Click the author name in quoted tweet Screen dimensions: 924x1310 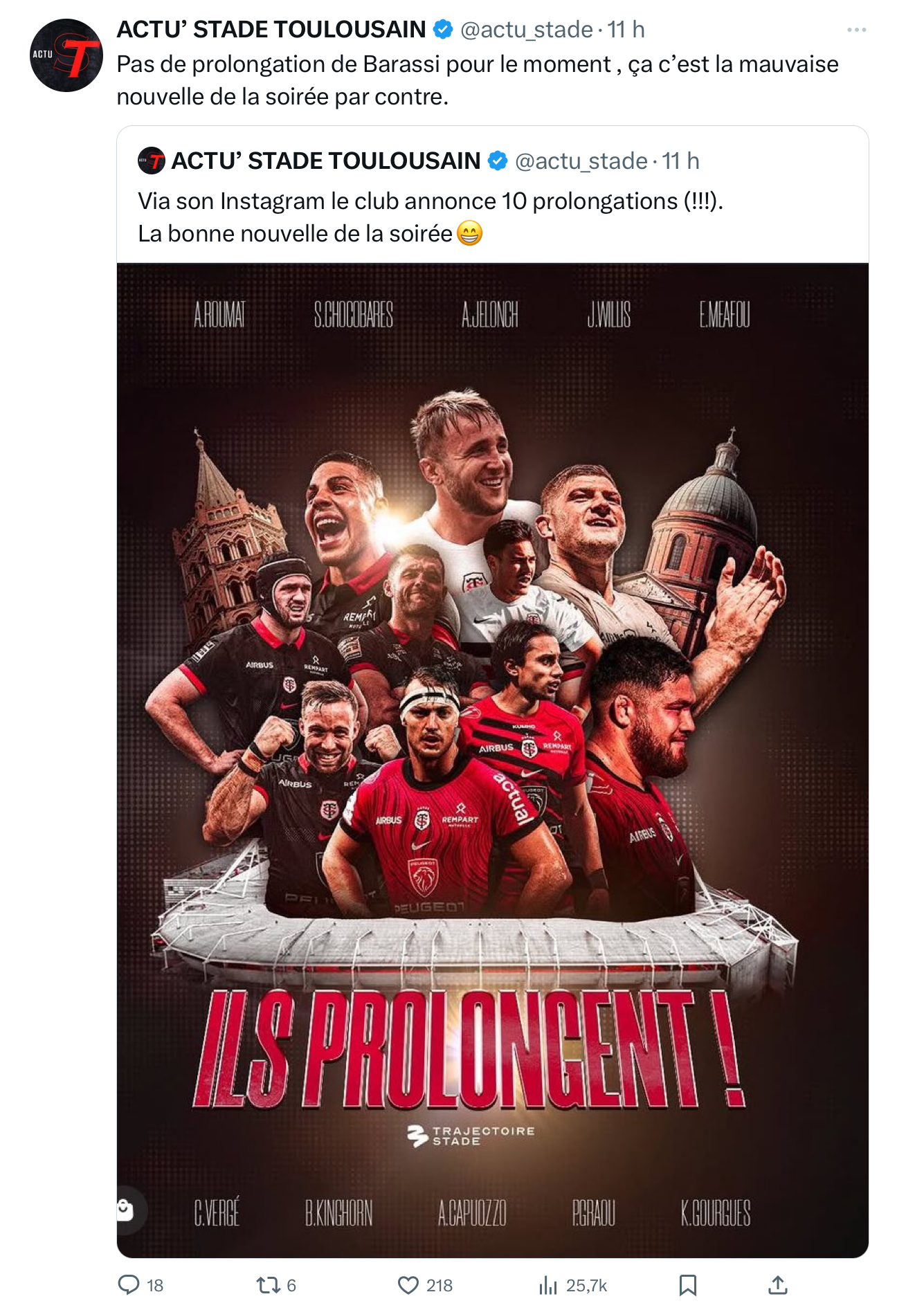coord(326,161)
